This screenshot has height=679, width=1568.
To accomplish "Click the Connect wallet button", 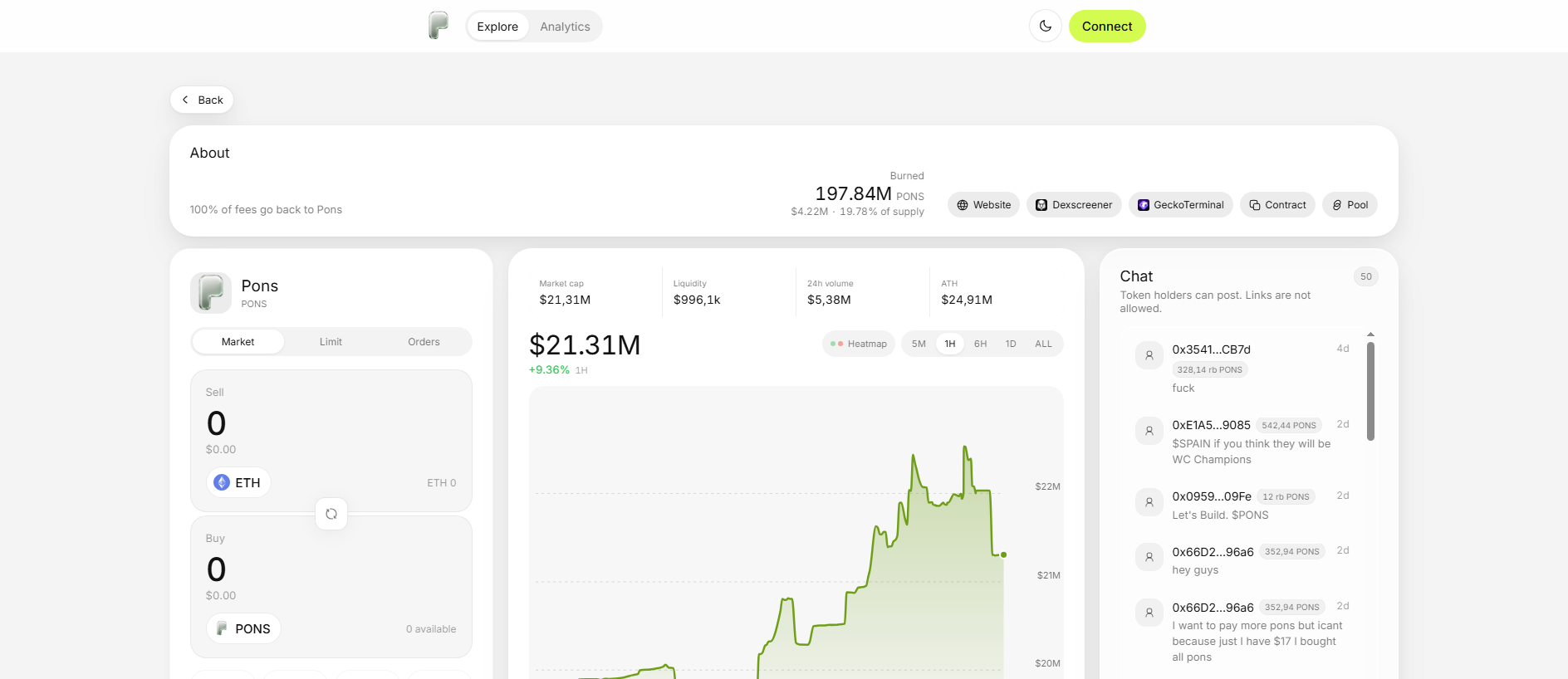I will 1107,27.
